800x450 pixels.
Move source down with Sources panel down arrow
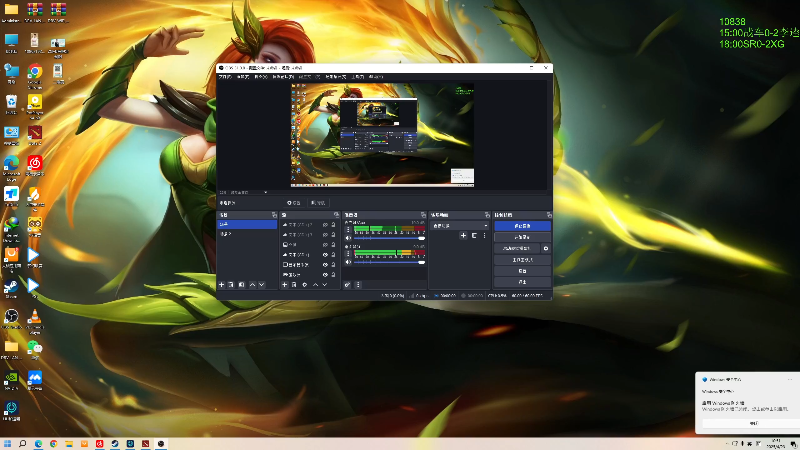click(x=324, y=285)
